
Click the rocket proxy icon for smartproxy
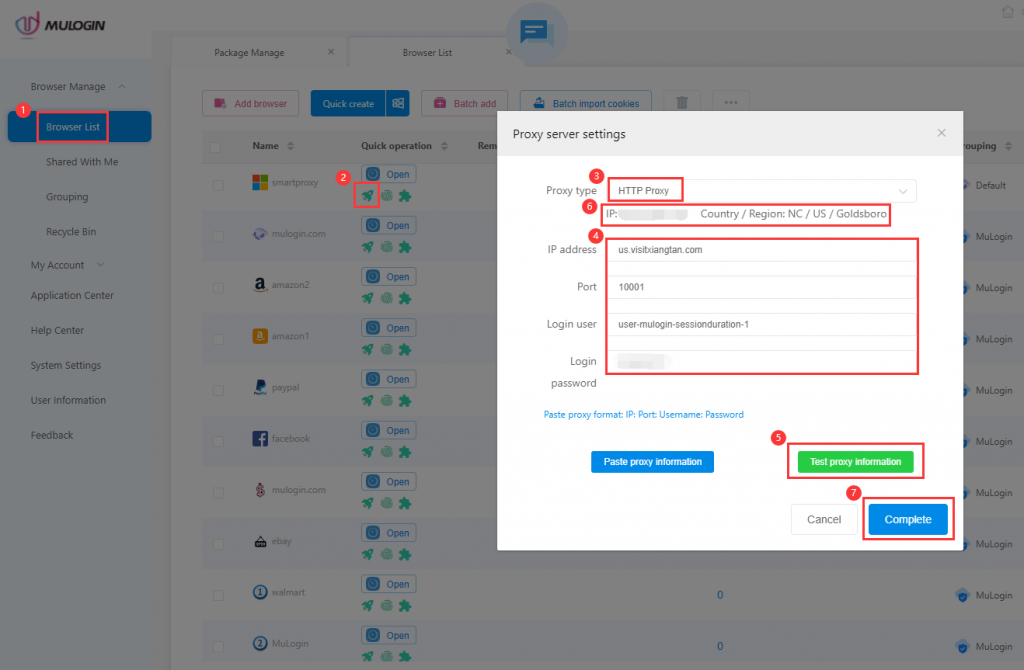[x=368, y=196]
